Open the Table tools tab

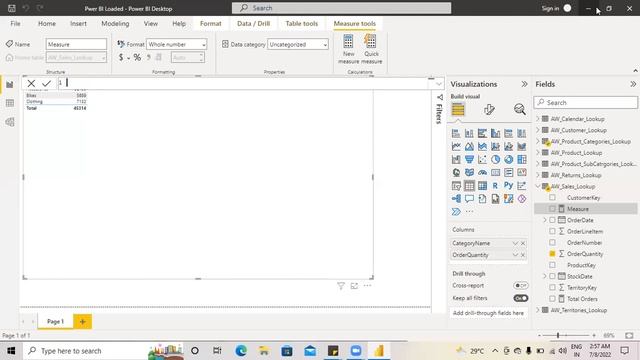click(302, 24)
